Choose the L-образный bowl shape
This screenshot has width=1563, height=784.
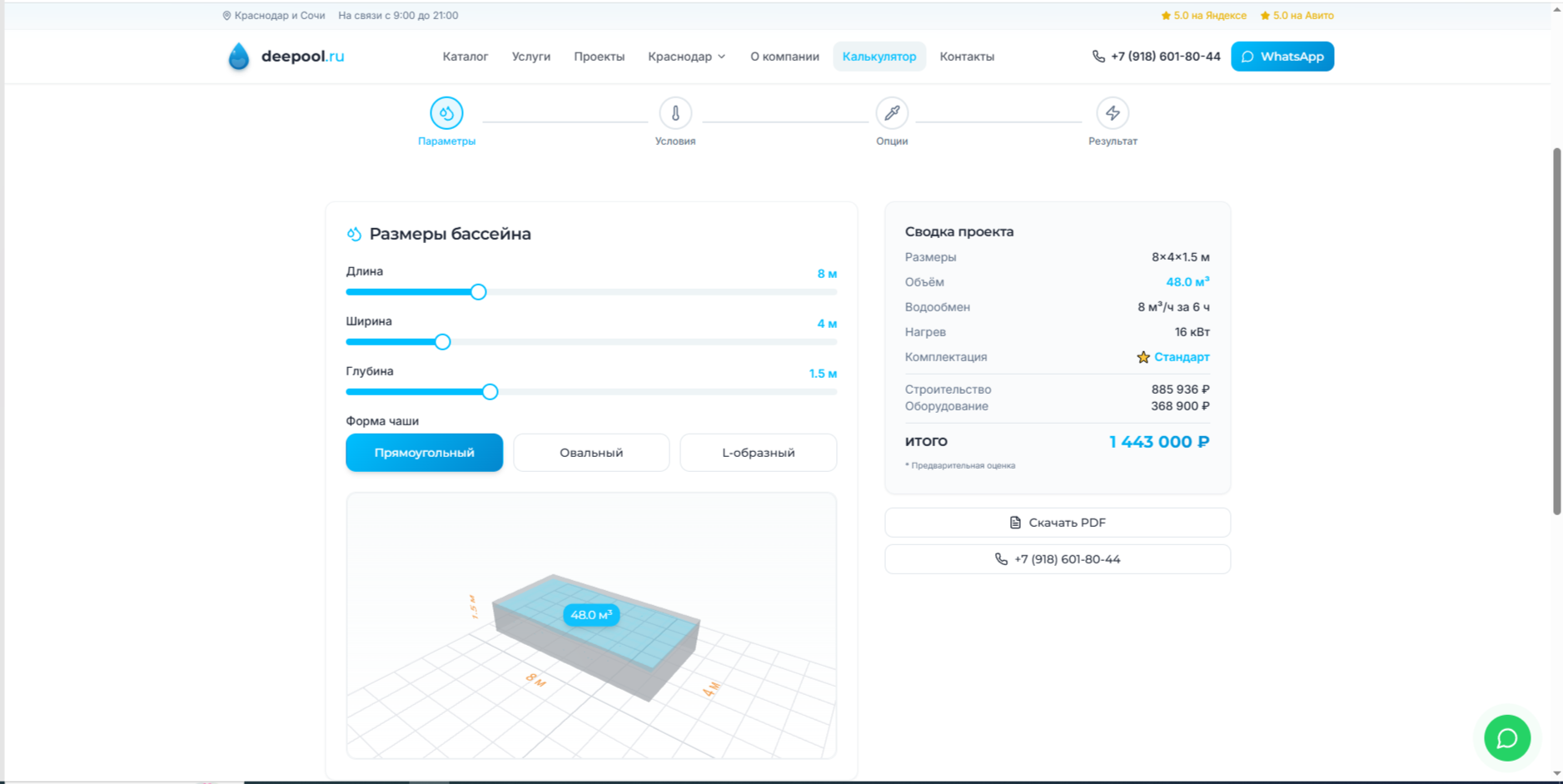pos(759,453)
